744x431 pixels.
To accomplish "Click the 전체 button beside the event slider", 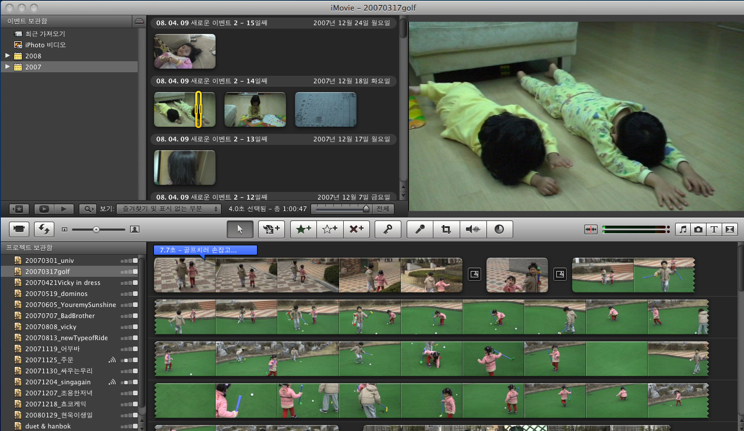I will point(383,209).
